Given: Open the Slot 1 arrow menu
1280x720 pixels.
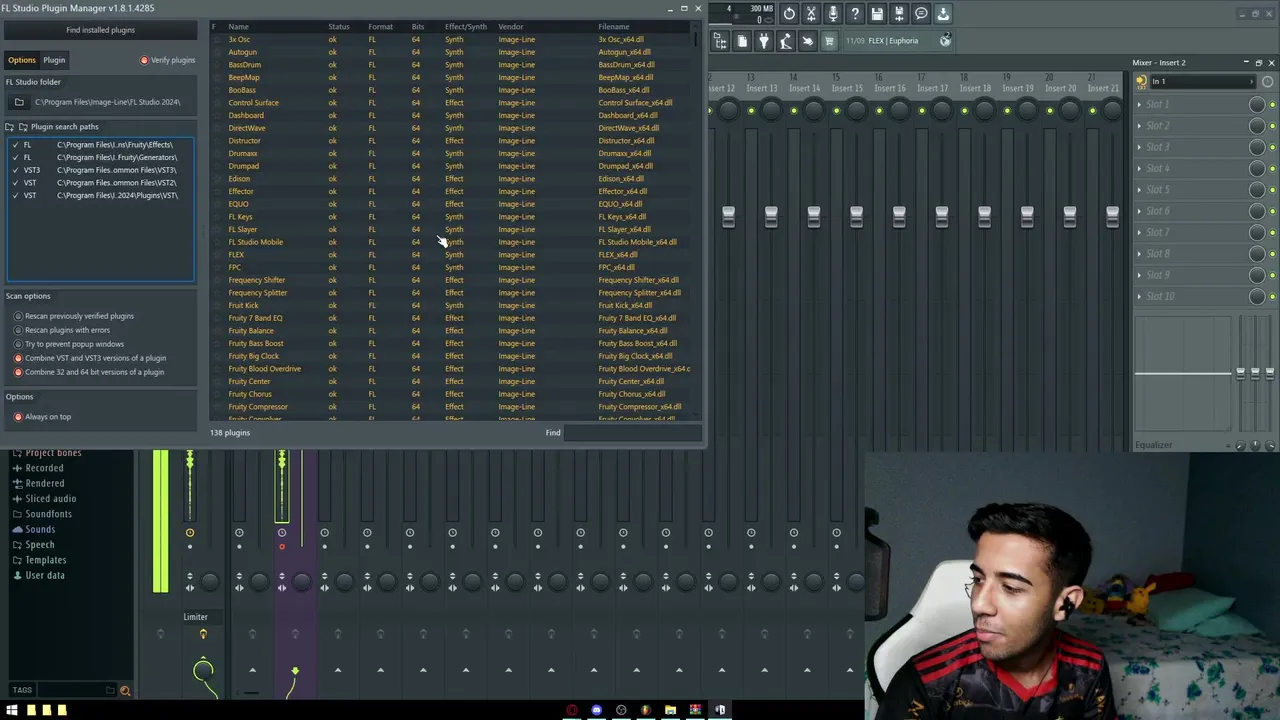Looking at the screenshot, I should (1139, 104).
